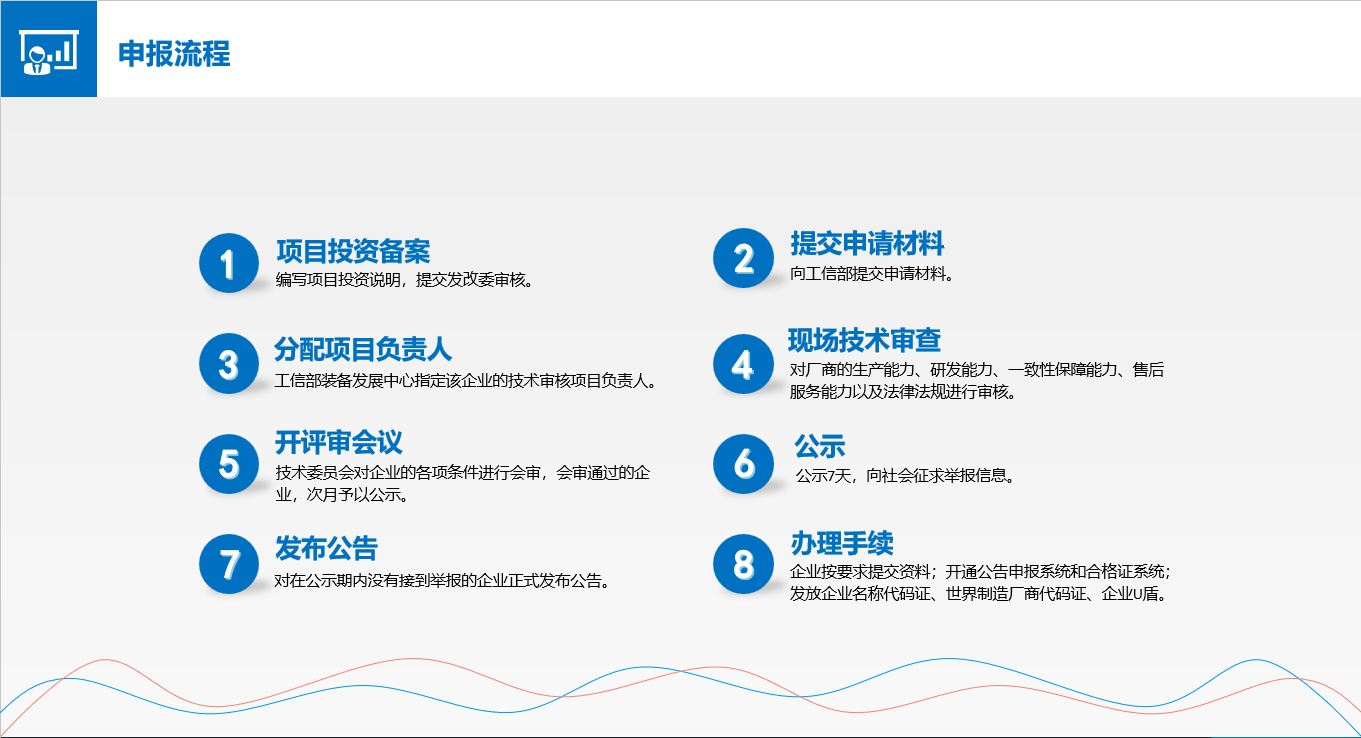Click the presenter chart icon in header
The height and width of the screenshot is (738, 1361).
(x=48, y=50)
